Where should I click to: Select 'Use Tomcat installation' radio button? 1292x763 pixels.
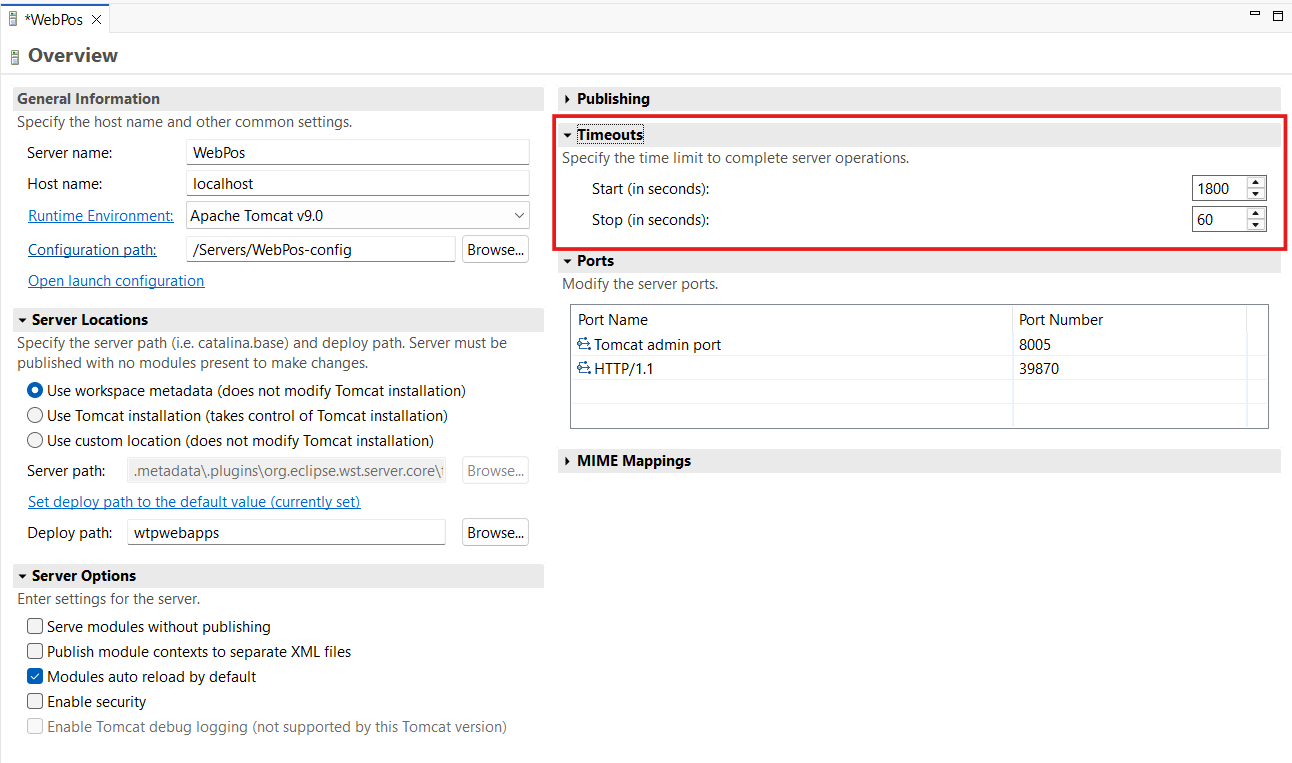point(35,415)
